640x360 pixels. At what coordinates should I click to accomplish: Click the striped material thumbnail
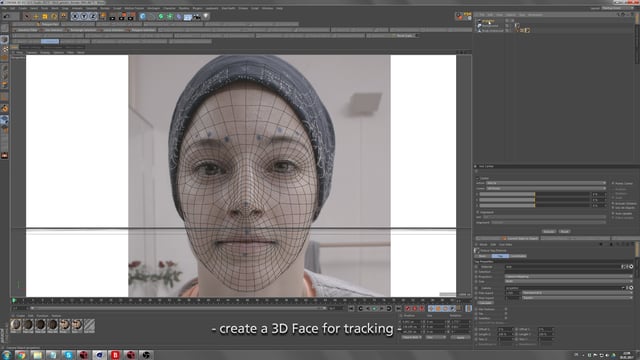89,325
